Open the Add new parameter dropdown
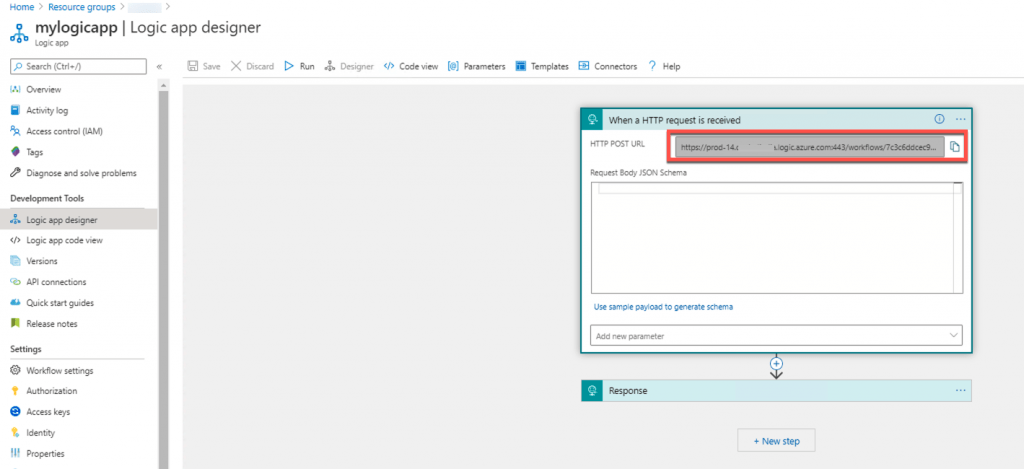Screen dimensions: 1024x469 pos(776,336)
